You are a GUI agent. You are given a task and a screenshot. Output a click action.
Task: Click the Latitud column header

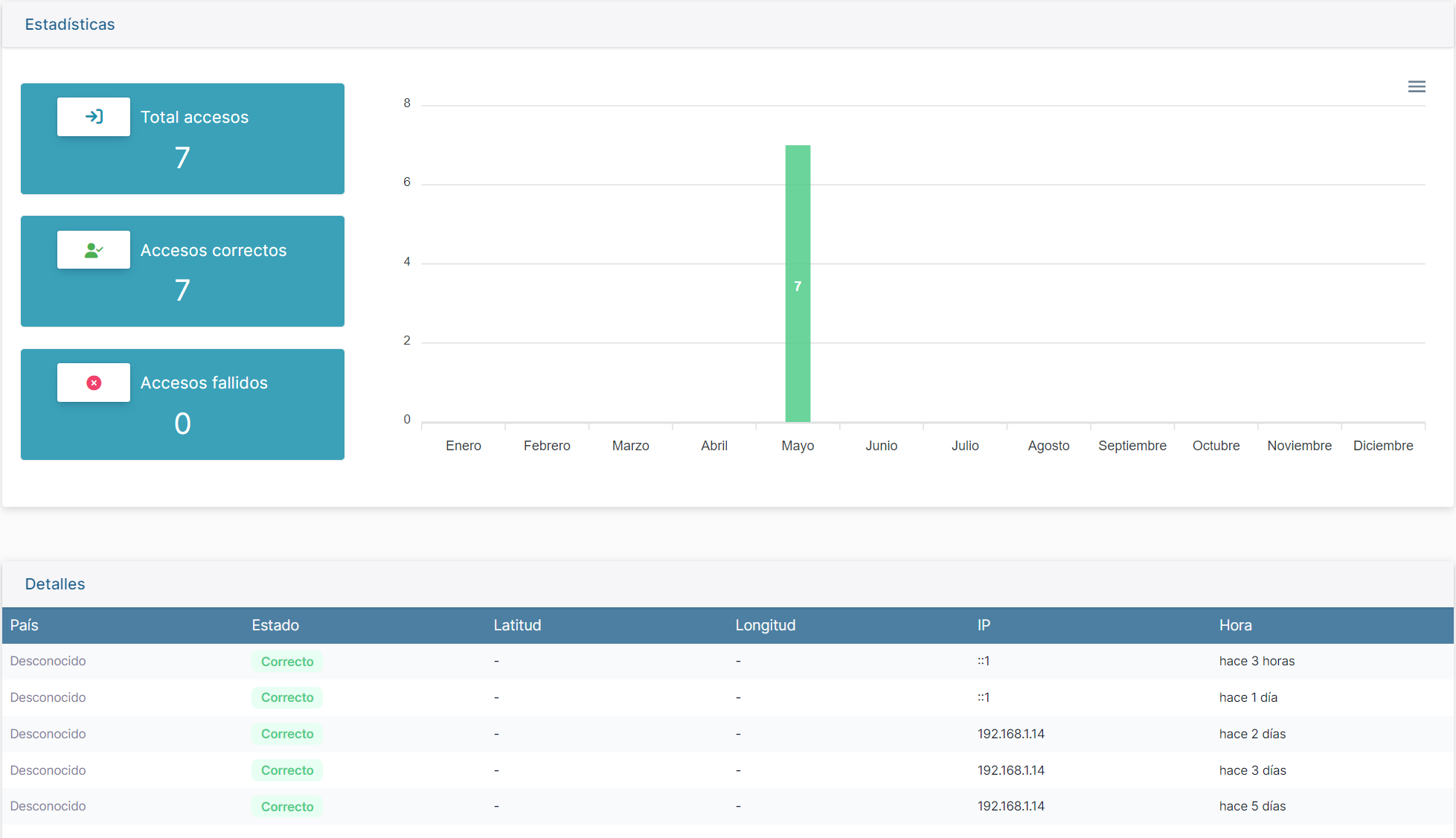[x=517, y=625]
